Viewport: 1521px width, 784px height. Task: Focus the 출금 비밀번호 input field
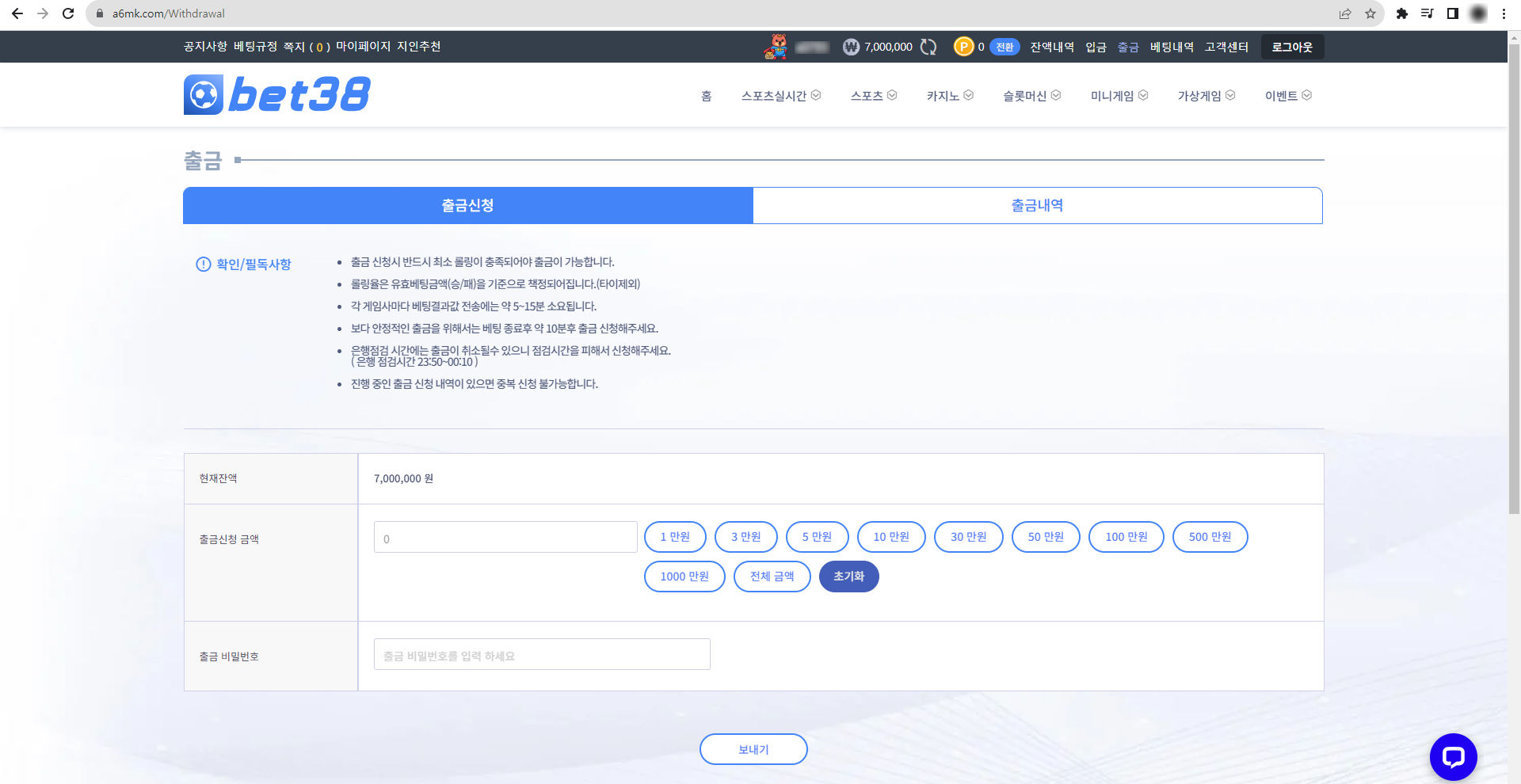(x=542, y=654)
